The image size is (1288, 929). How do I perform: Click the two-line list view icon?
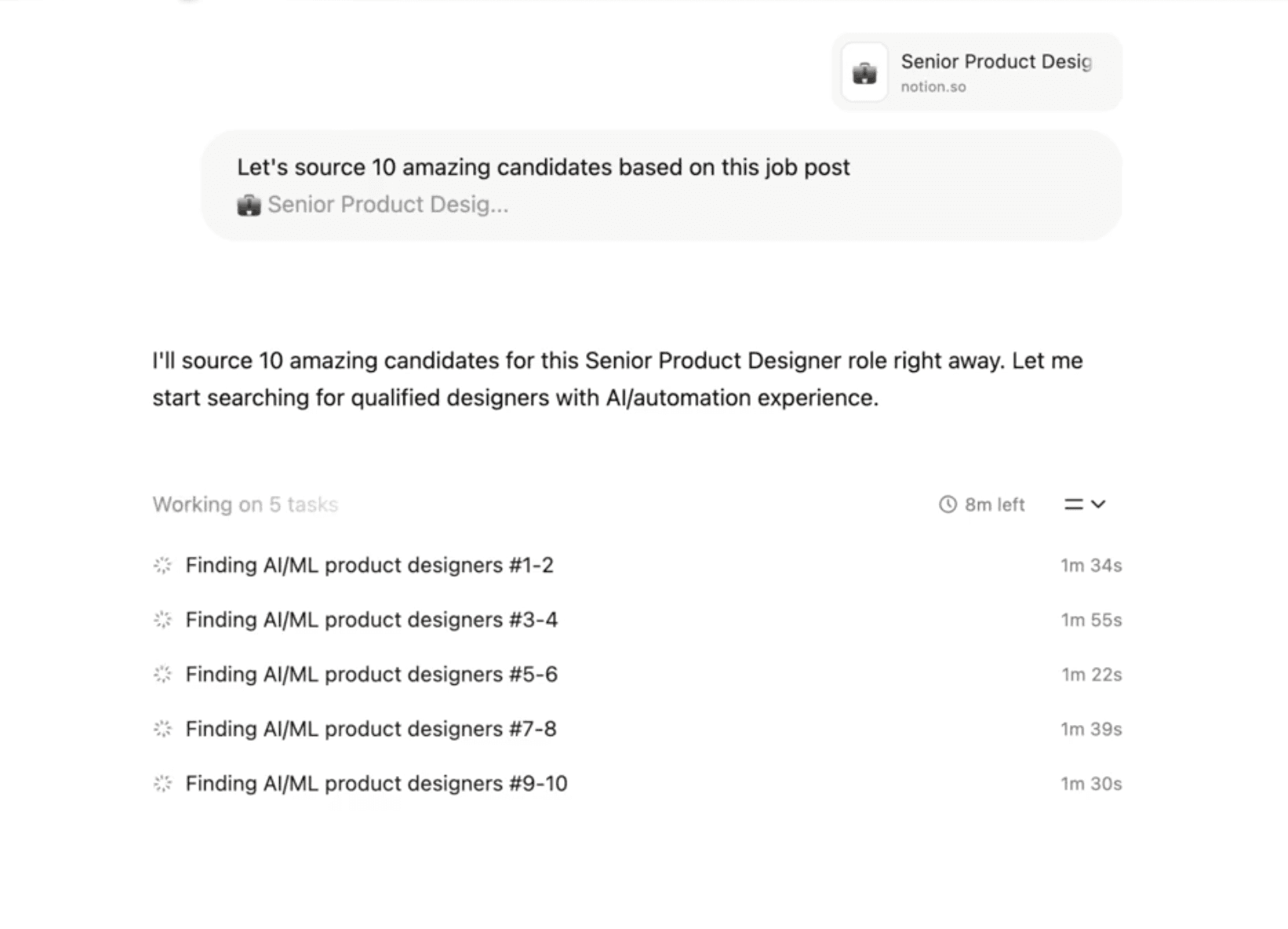pos(1072,505)
